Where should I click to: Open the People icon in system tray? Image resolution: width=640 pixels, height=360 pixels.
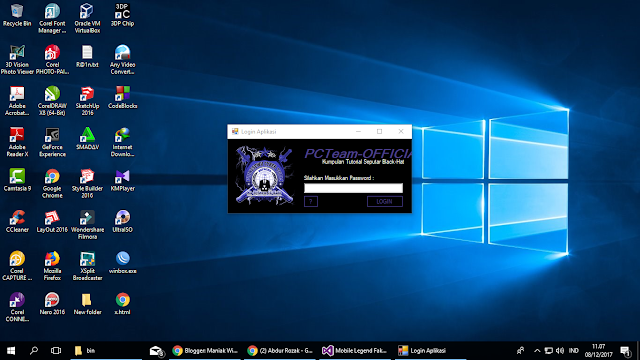pos(520,351)
